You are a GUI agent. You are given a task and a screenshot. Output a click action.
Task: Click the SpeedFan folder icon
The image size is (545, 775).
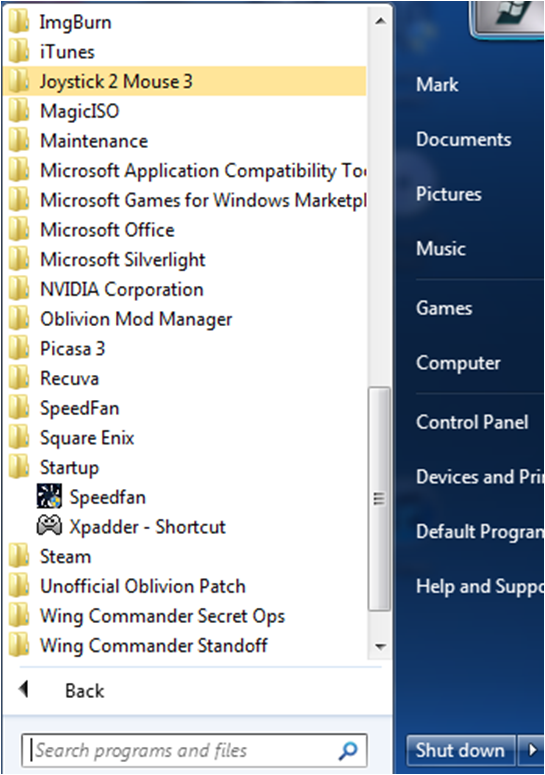tap(19, 407)
